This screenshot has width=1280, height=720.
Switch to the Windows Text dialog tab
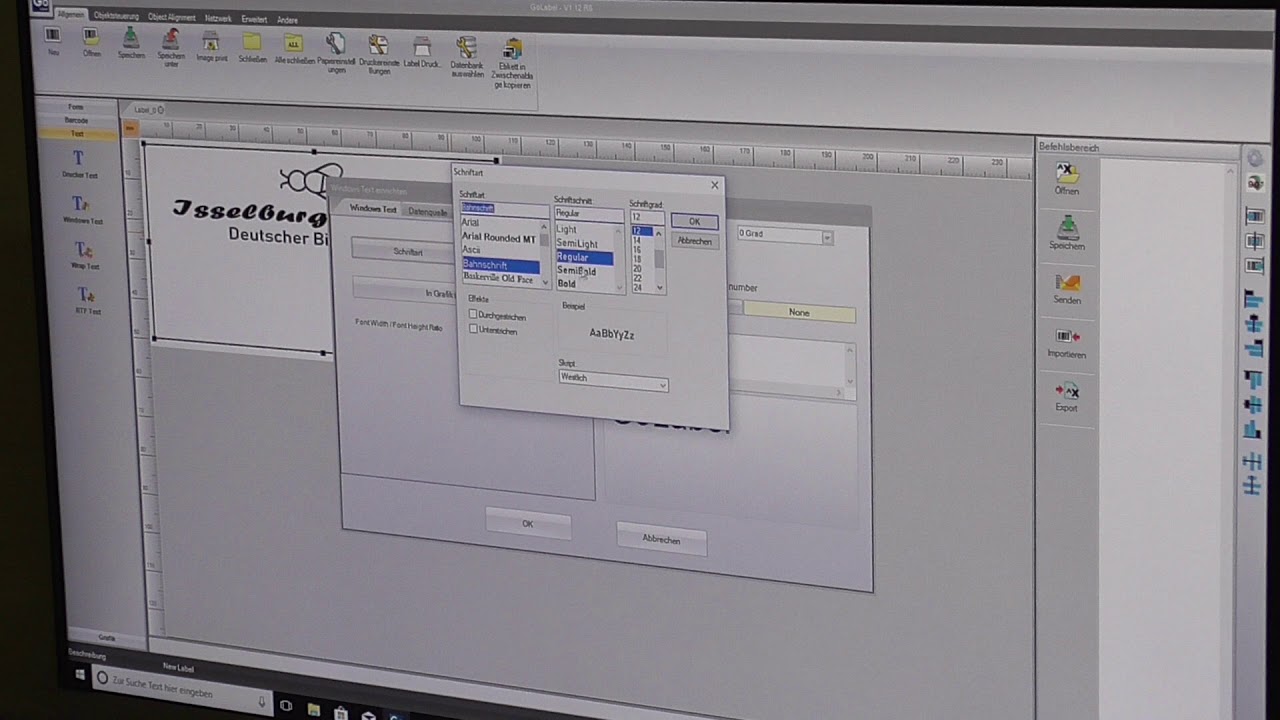tap(373, 209)
